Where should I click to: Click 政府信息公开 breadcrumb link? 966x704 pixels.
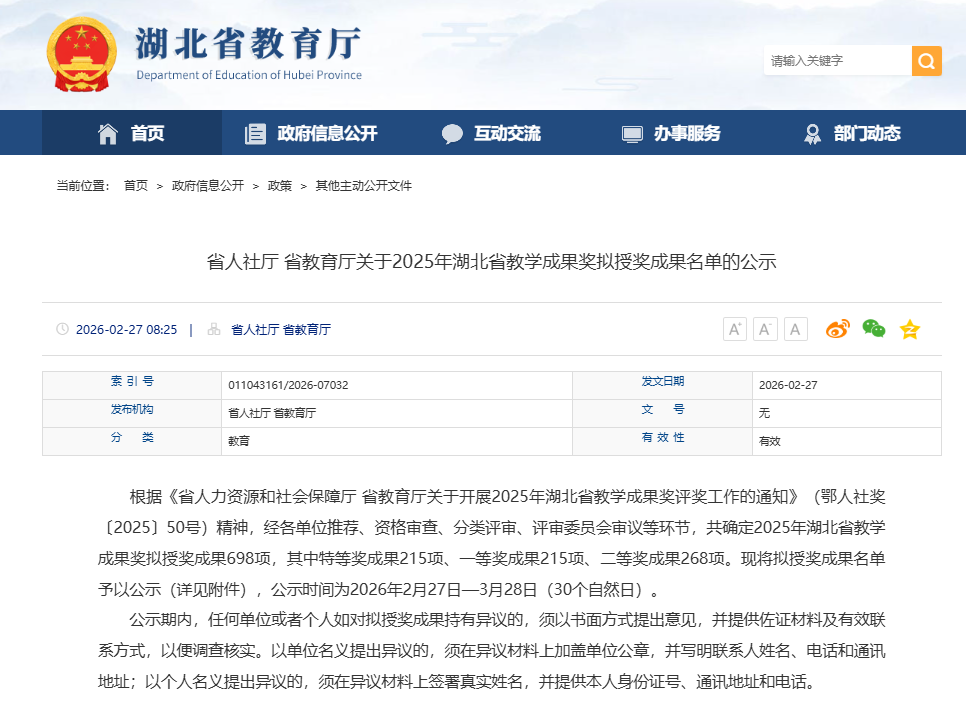tap(207, 186)
